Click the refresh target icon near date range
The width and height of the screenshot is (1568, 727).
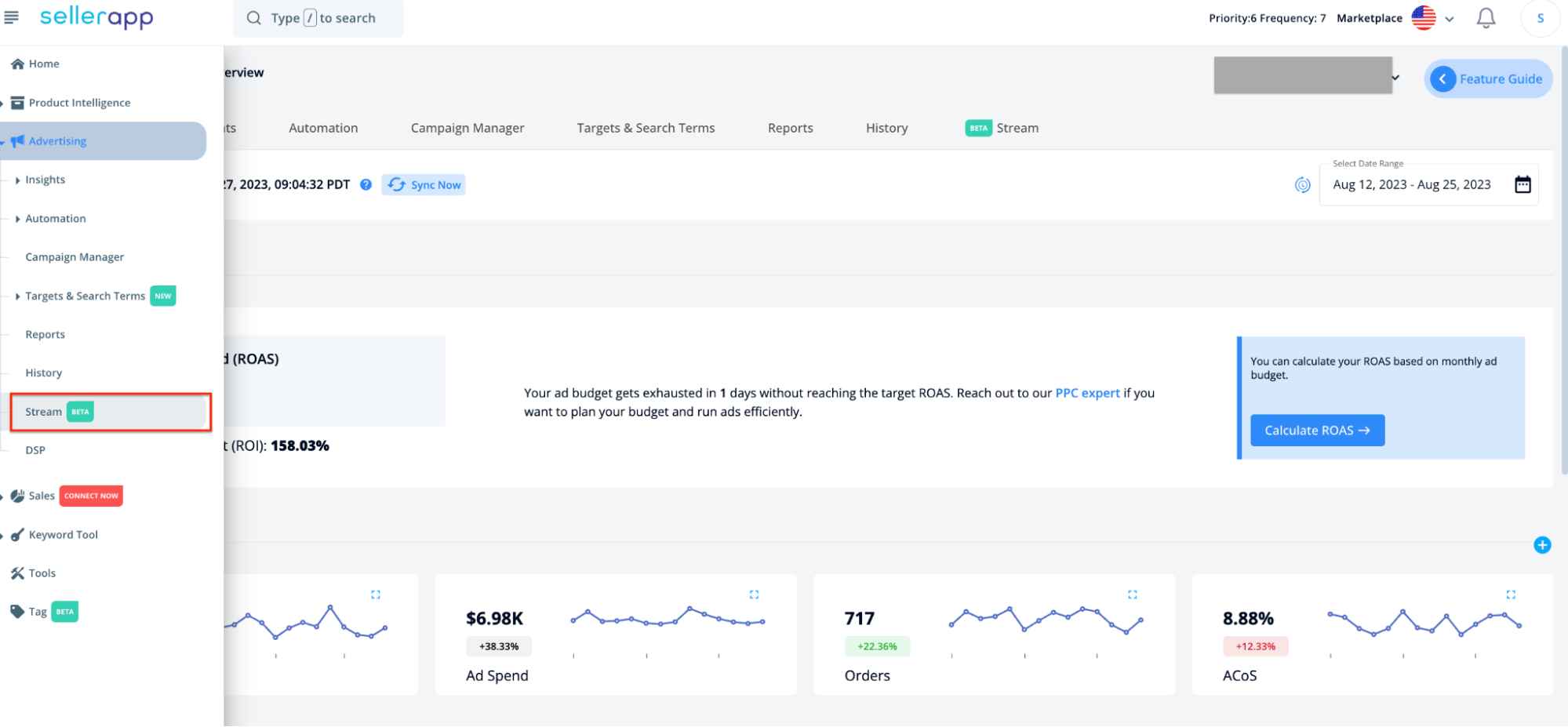[x=1302, y=185]
